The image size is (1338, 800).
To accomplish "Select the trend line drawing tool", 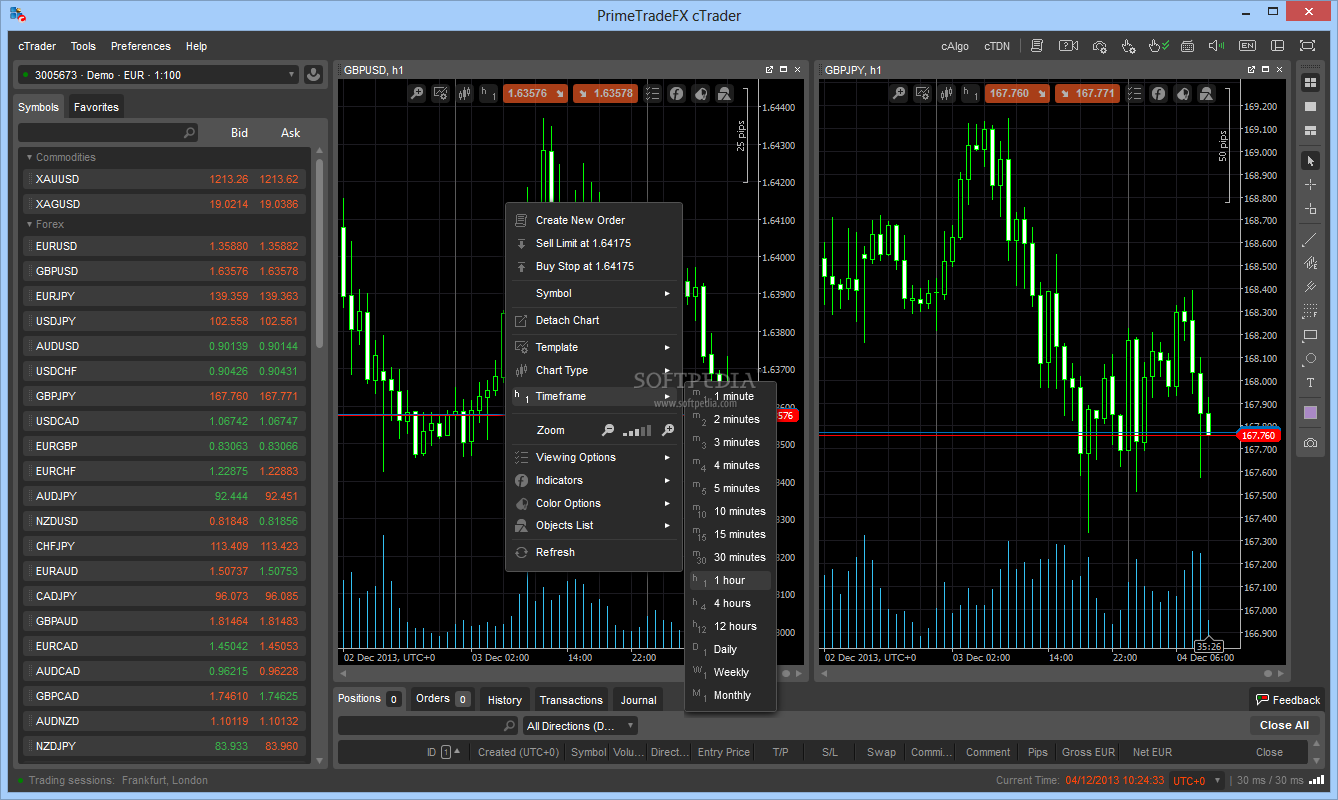I will (1310, 240).
